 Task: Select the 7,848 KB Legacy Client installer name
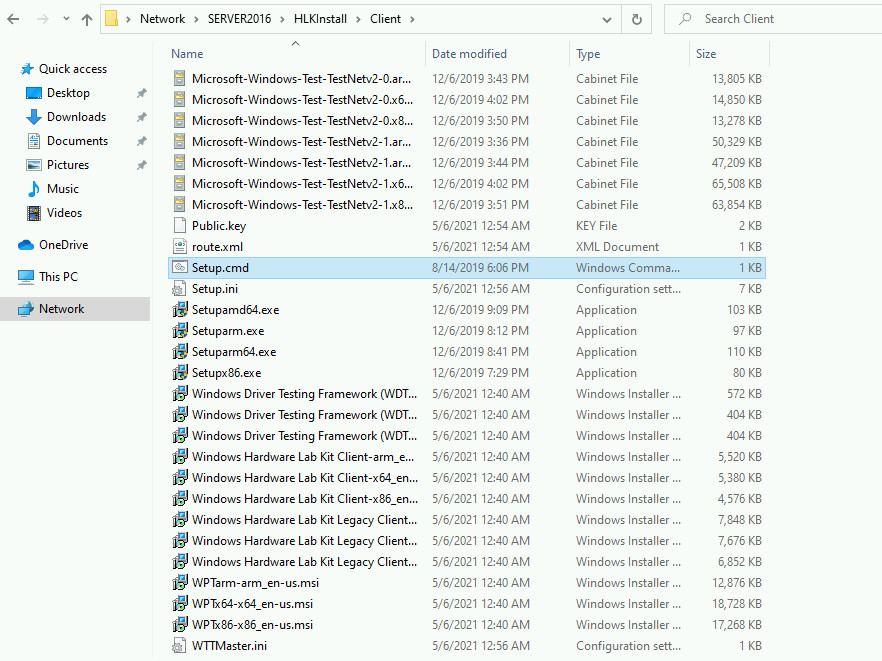point(304,520)
